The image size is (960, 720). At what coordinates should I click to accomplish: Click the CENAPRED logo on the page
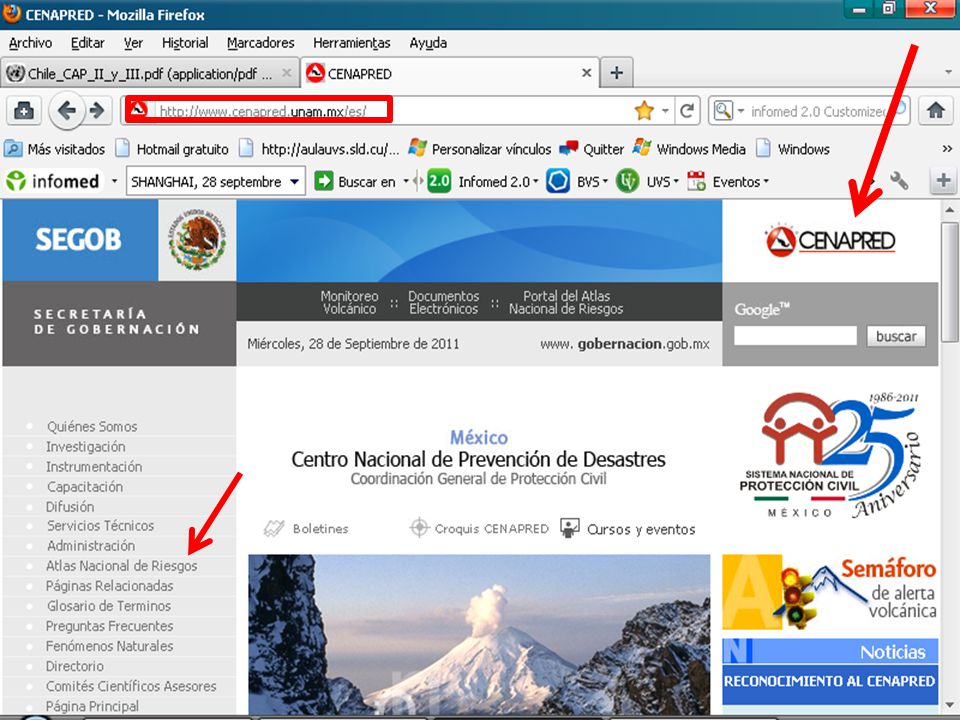click(x=830, y=241)
